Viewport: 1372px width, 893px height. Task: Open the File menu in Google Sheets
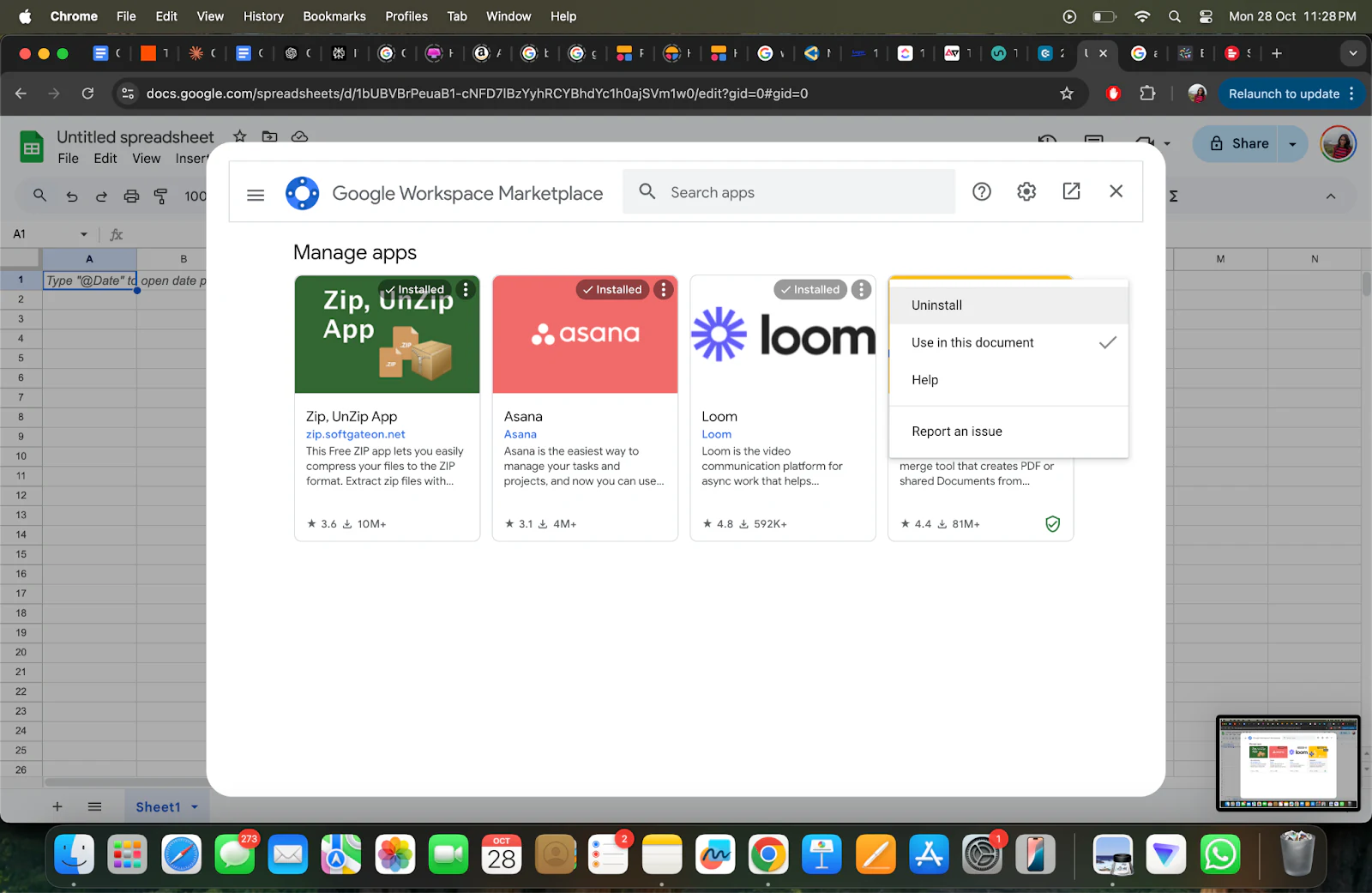pyautogui.click(x=69, y=159)
